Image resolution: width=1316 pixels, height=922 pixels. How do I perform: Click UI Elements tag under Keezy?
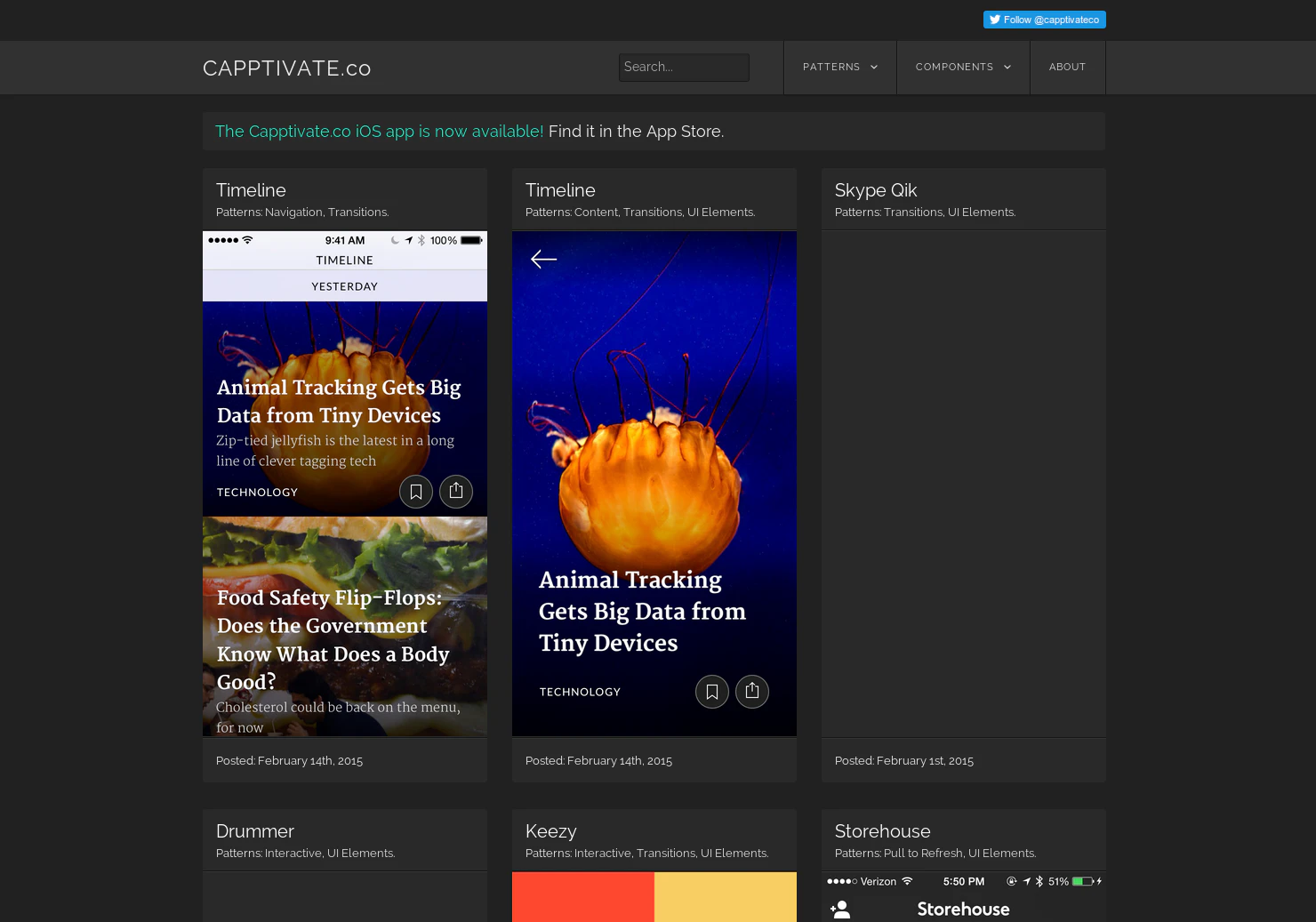(x=734, y=854)
